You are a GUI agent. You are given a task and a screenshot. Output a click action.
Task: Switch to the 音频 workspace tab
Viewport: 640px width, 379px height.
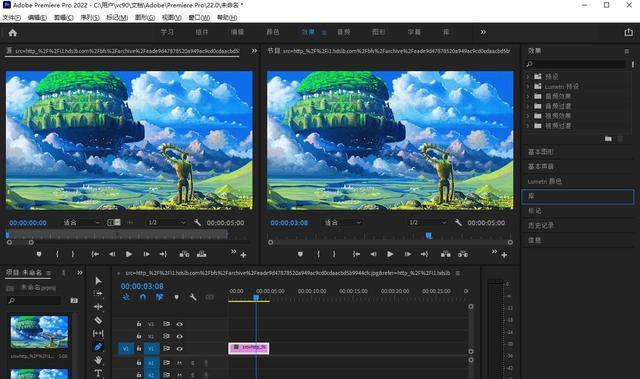344,32
